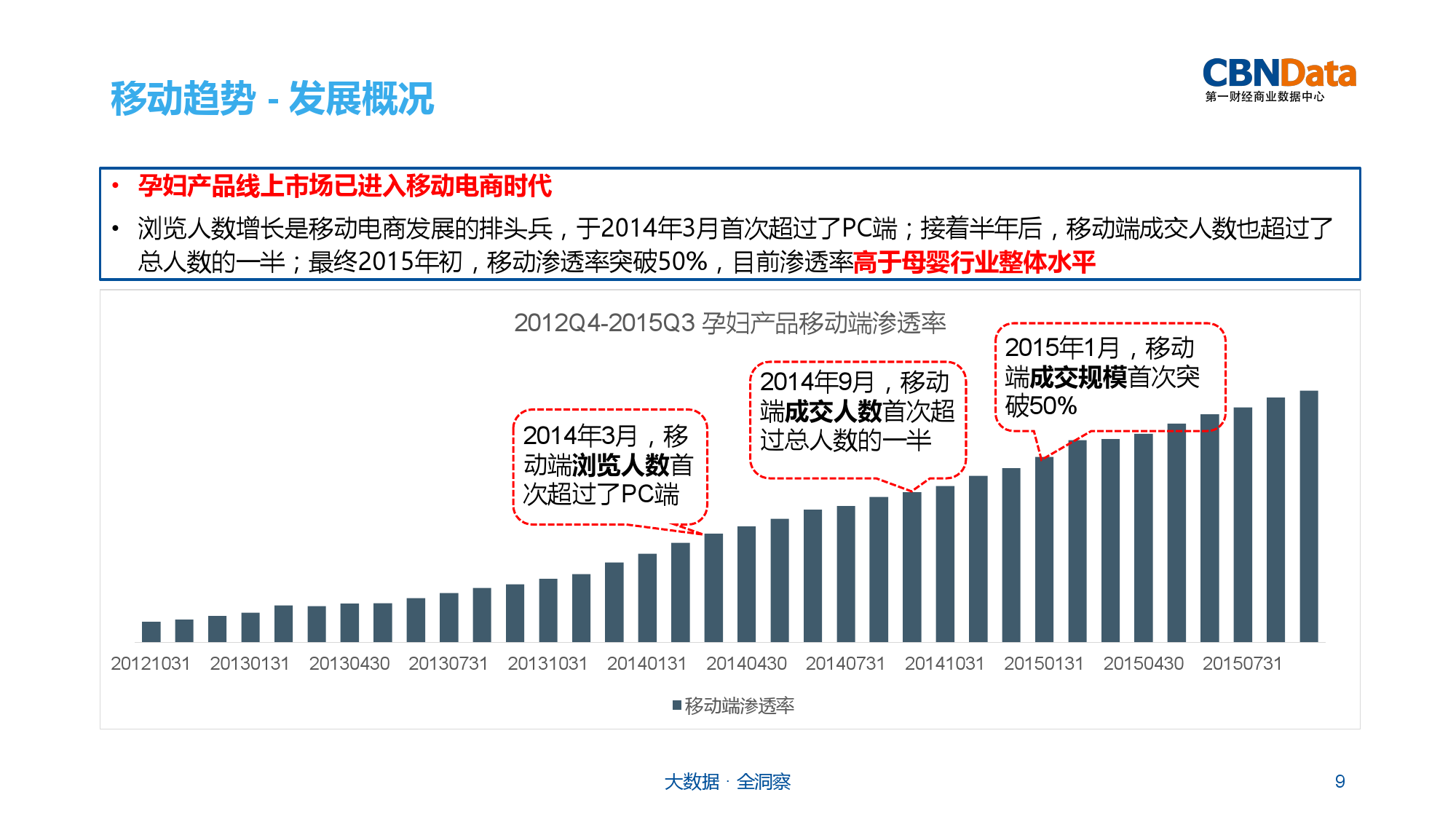
Task: Click axis label 20130731
Action: [448, 663]
